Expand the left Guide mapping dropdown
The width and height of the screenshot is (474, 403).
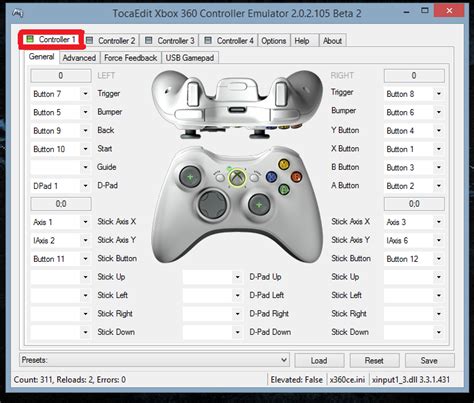pos(61,167)
